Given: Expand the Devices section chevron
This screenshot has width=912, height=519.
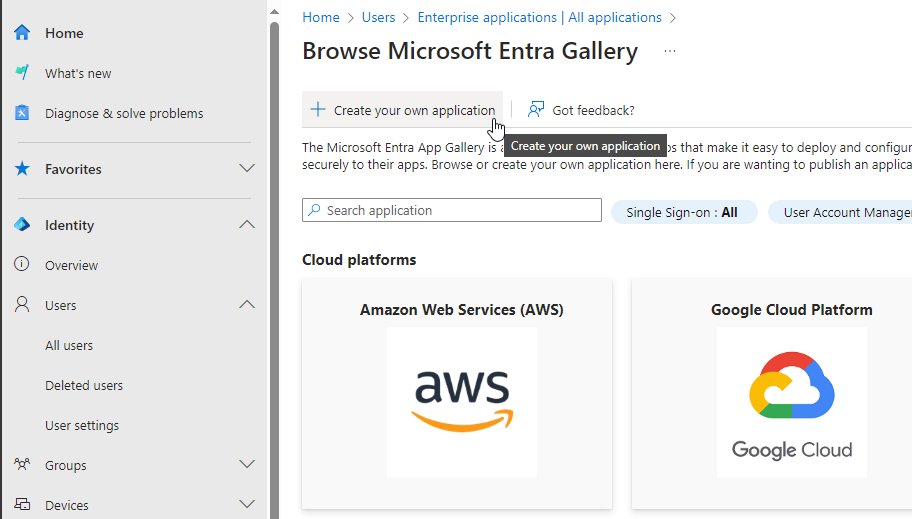Looking at the screenshot, I should tap(247, 504).
